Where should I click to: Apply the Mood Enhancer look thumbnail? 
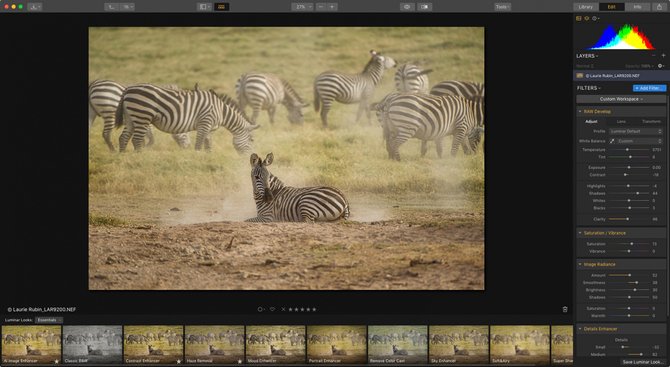(x=276, y=345)
